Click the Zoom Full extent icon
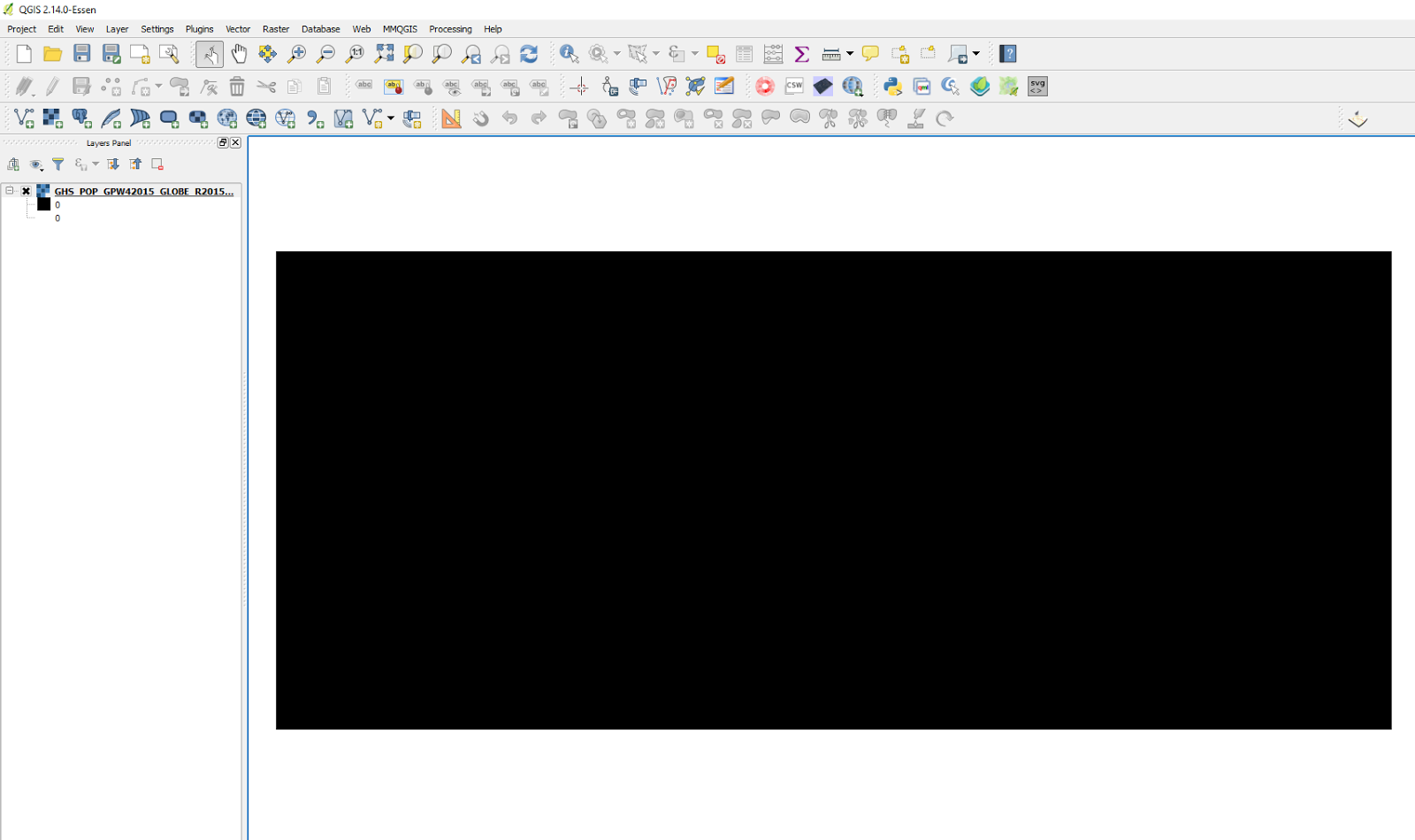1415x840 pixels. tap(384, 54)
